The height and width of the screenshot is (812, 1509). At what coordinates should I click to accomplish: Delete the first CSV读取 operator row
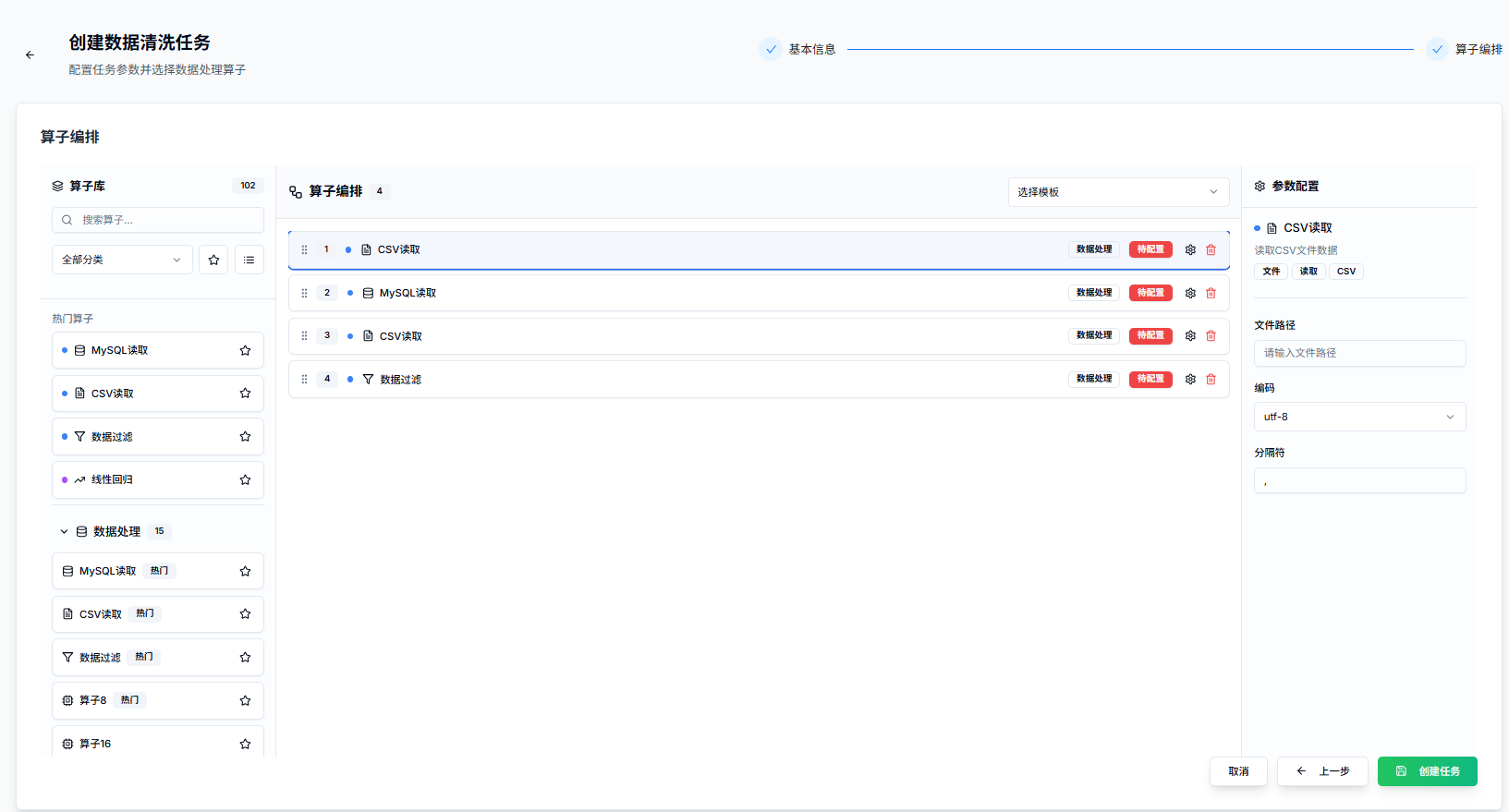coord(1211,250)
